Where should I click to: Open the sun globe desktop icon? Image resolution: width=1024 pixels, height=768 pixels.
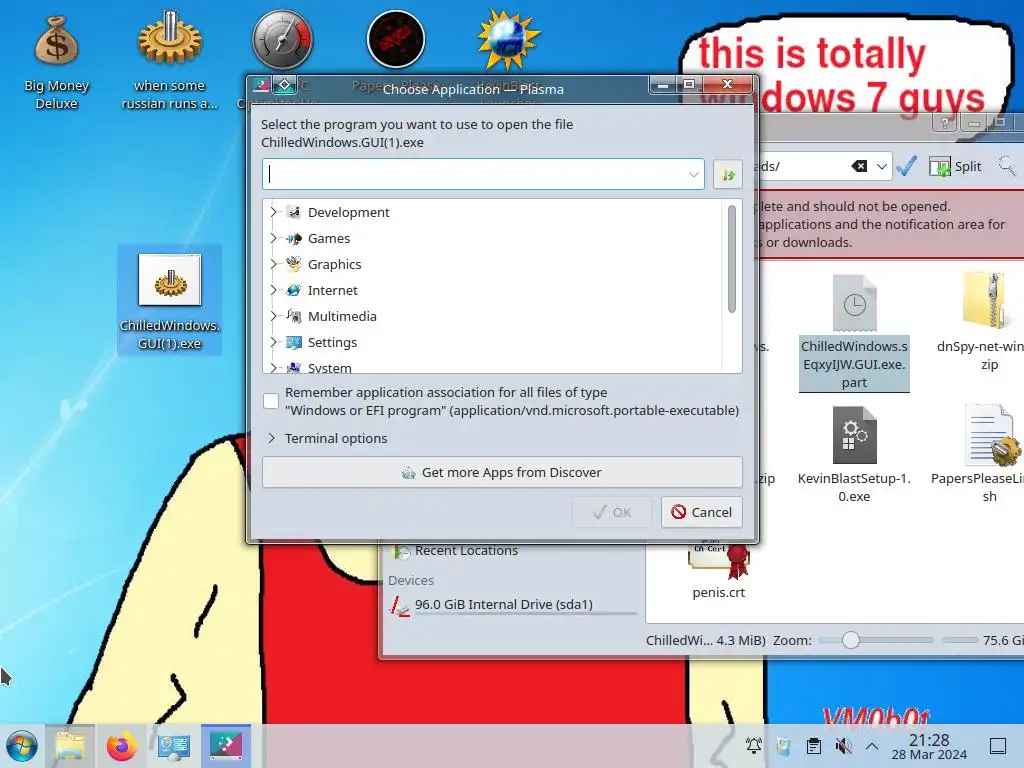[x=508, y=40]
